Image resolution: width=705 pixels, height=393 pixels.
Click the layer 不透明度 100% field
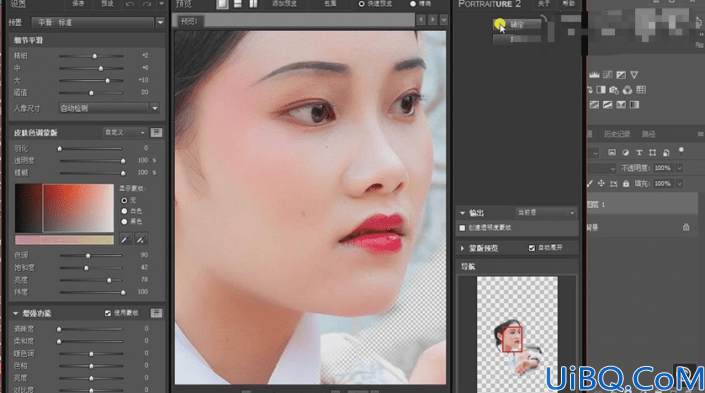click(662, 168)
